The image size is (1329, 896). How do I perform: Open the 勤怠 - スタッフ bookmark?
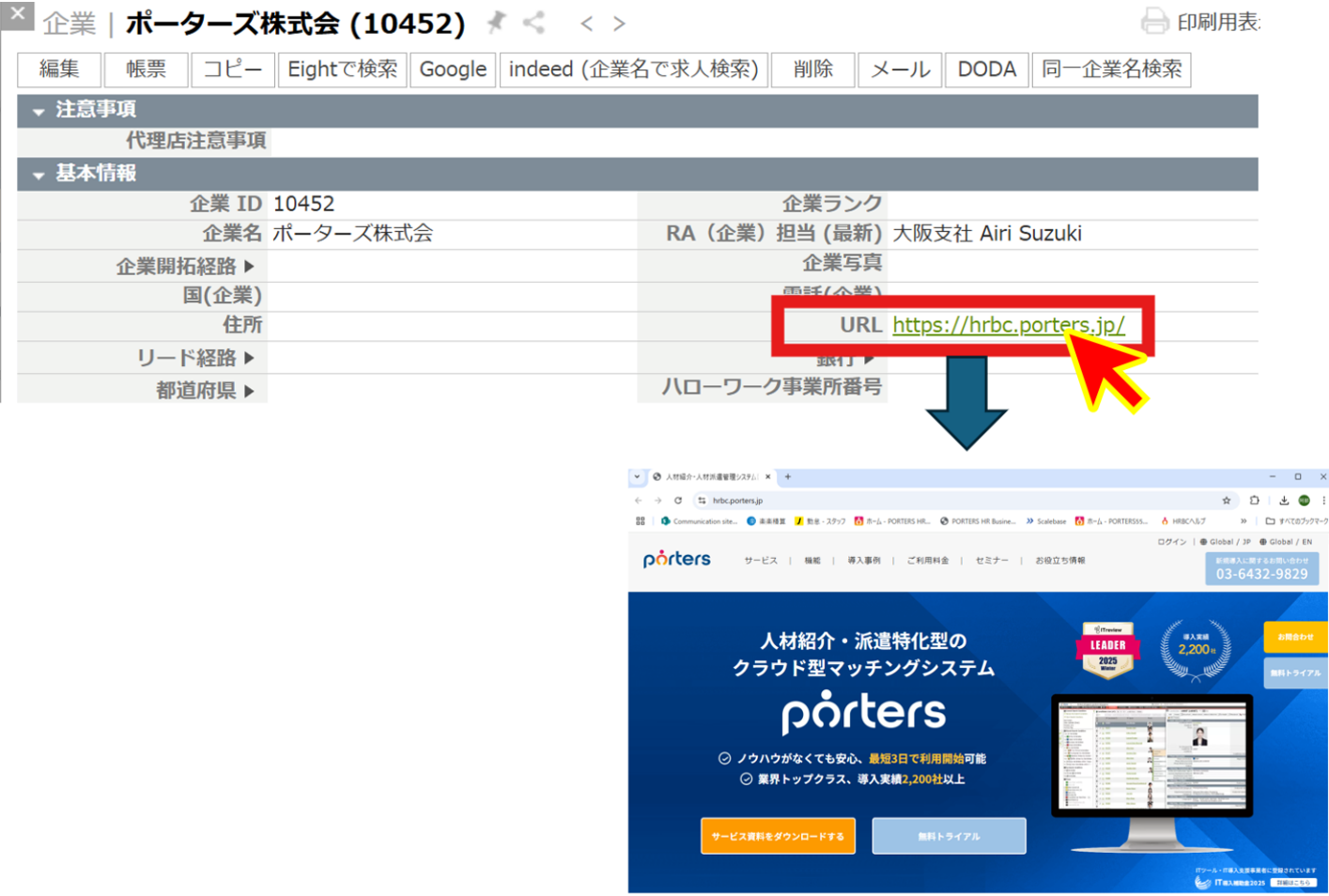click(820, 521)
